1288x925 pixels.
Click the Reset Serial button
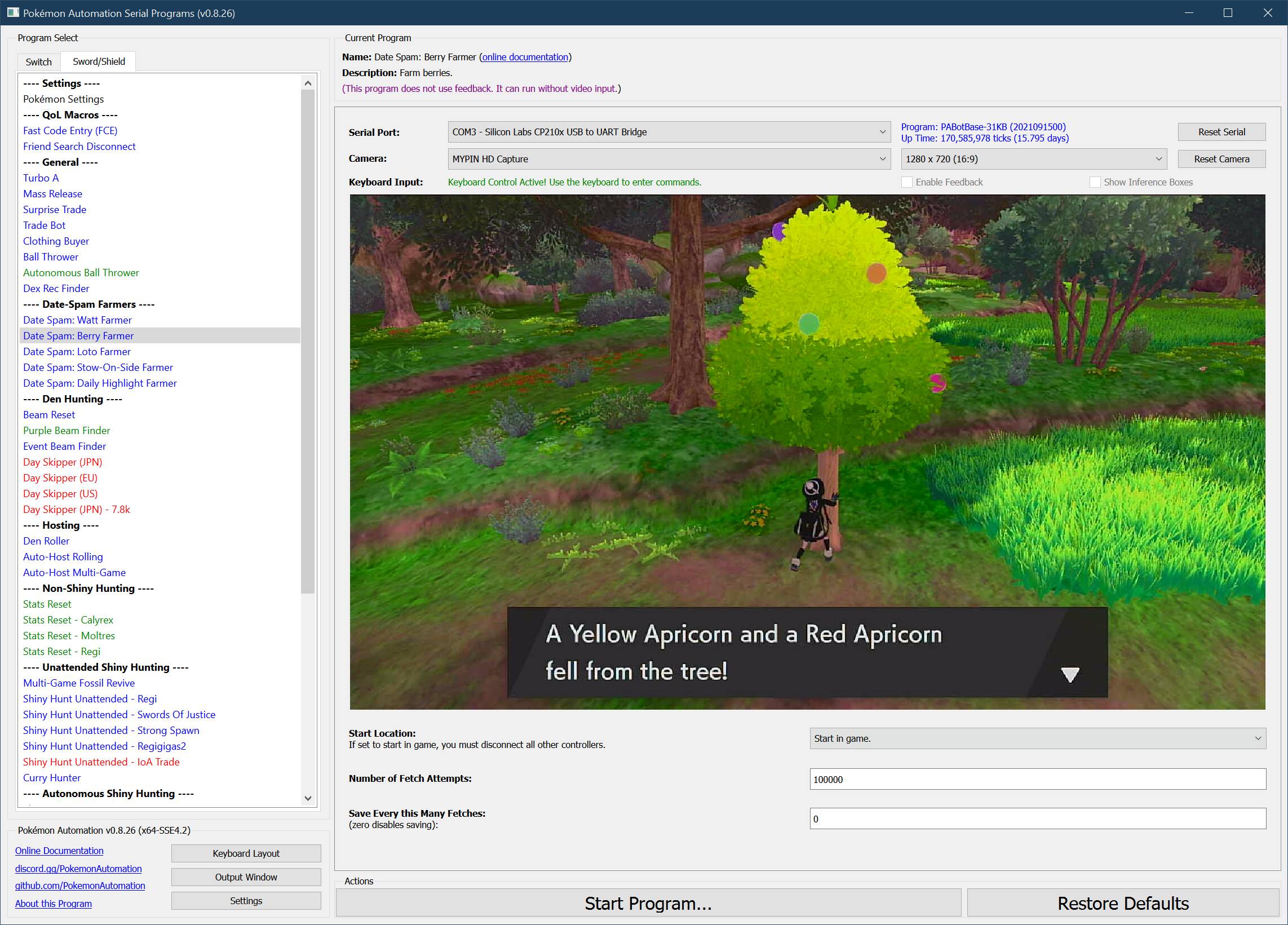[1221, 132]
